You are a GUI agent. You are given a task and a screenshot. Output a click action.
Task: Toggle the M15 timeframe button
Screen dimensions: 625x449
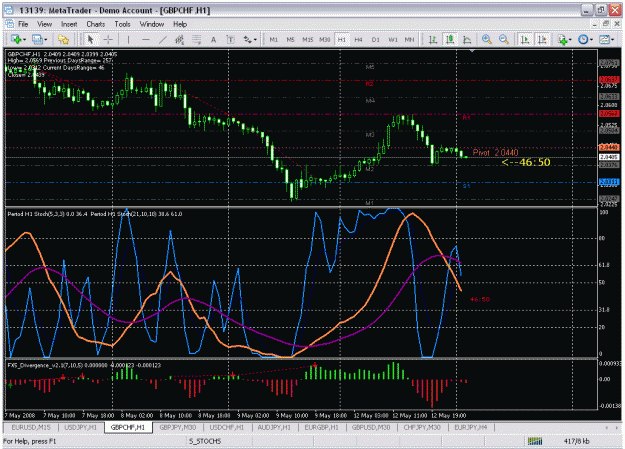307,39
